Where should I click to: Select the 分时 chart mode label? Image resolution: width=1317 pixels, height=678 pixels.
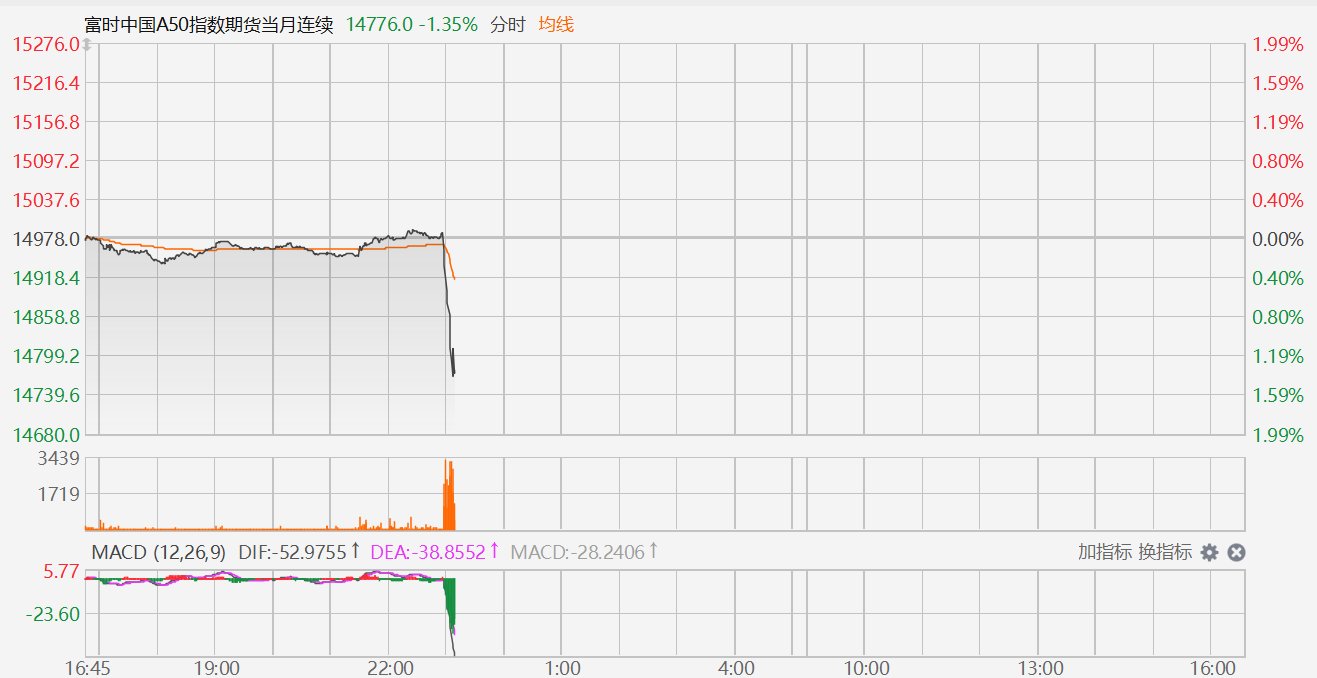(x=508, y=24)
